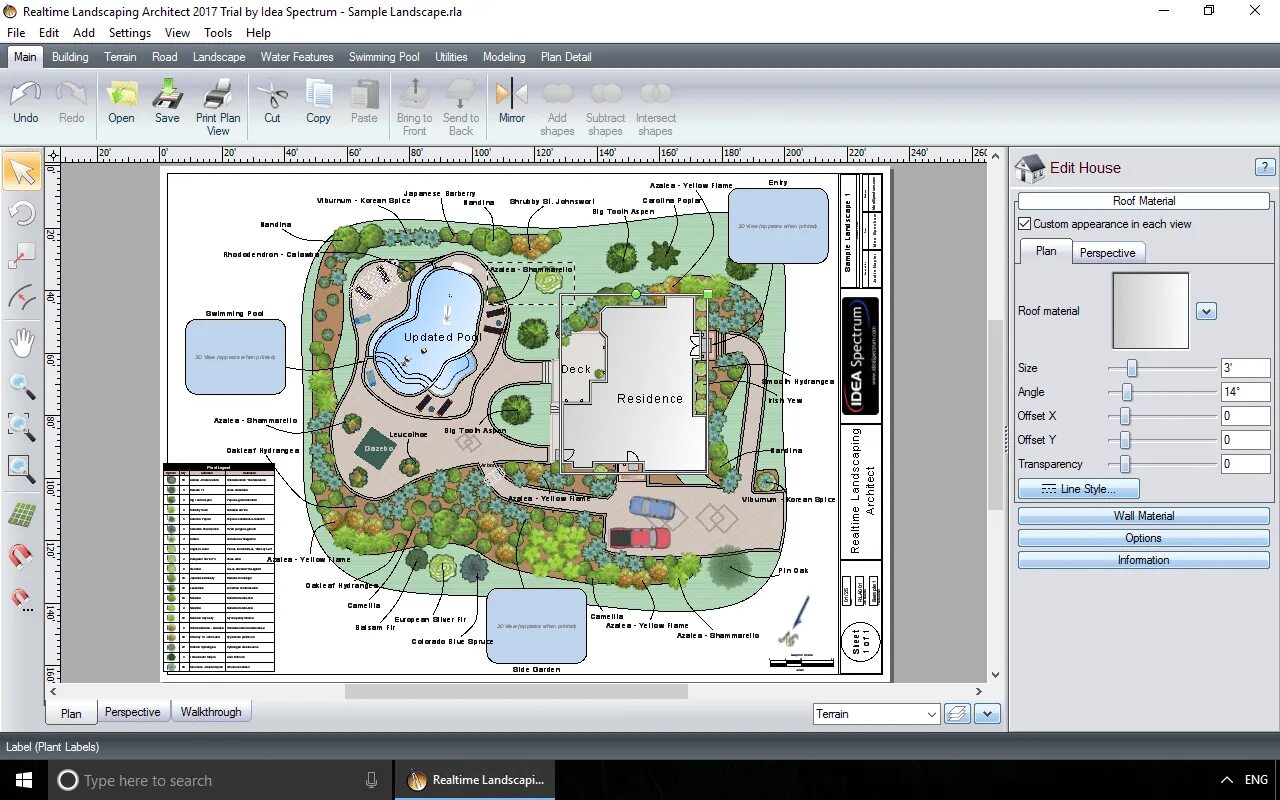This screenshot has height=800, width=1280.
Task: Select the rotate tool in left sidebar
Action: click(22, 213)
